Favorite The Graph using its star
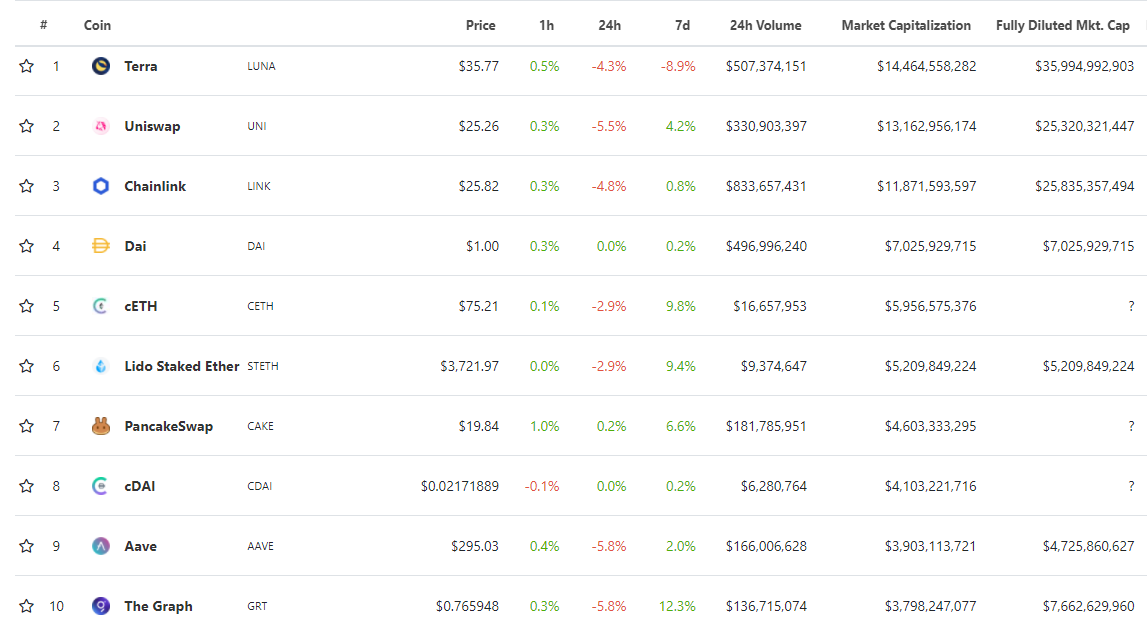Screen dimensions: 1147x624 [x=26, y=606]
